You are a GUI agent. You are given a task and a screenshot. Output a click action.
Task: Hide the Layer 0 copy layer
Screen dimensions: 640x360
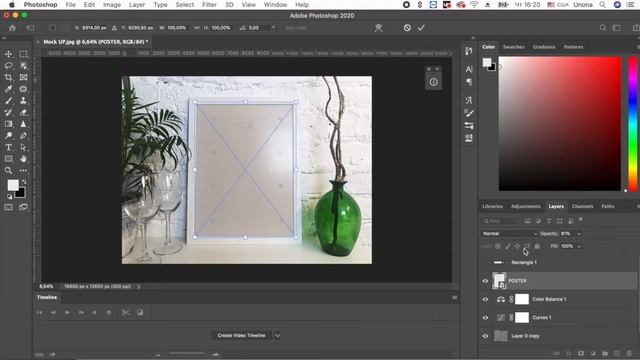click(x=485, y=336)
